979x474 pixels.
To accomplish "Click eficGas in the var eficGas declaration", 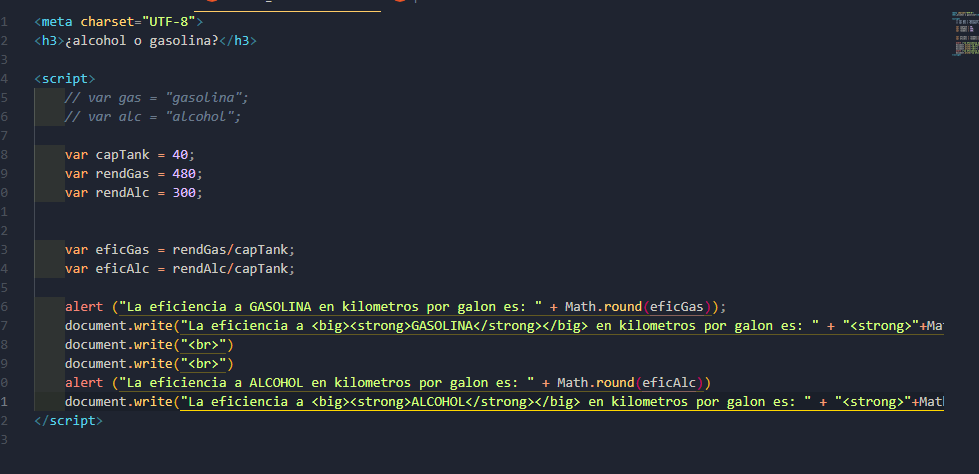I will coord(122,250).
